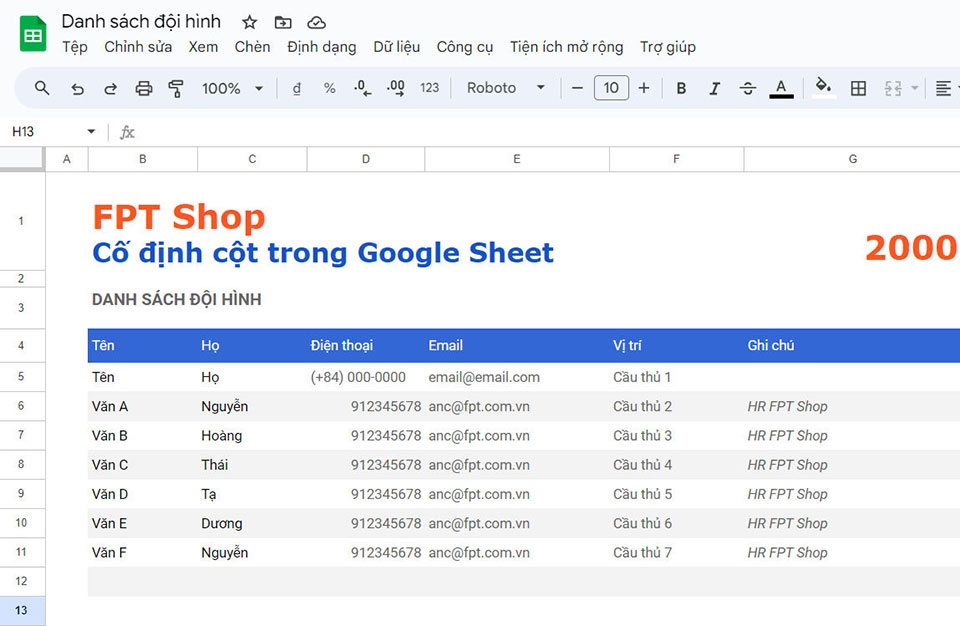Activate the paint format roller icon
Viewport: 960px width, 626px height.
(x=176, y=88)
